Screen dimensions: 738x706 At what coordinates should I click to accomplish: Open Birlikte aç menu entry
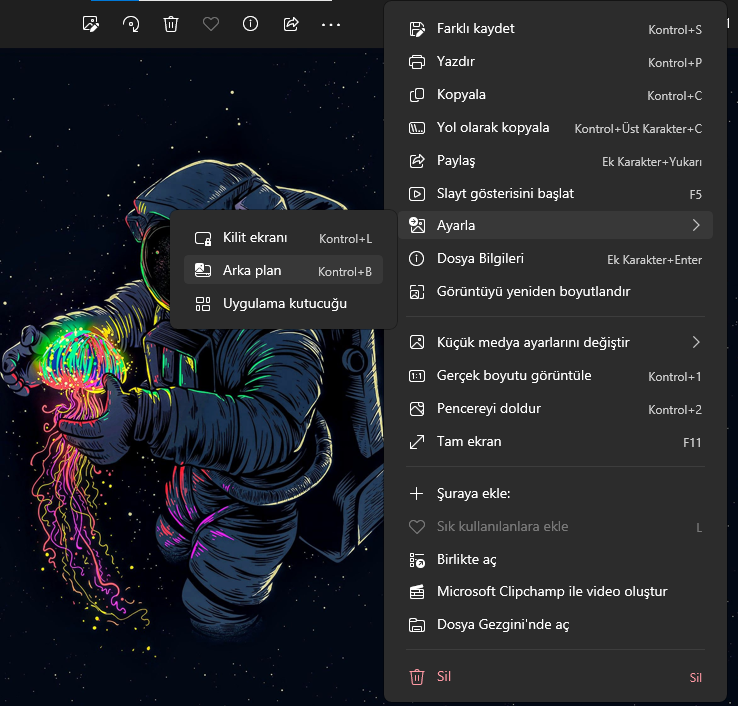[x=555, y=560]
